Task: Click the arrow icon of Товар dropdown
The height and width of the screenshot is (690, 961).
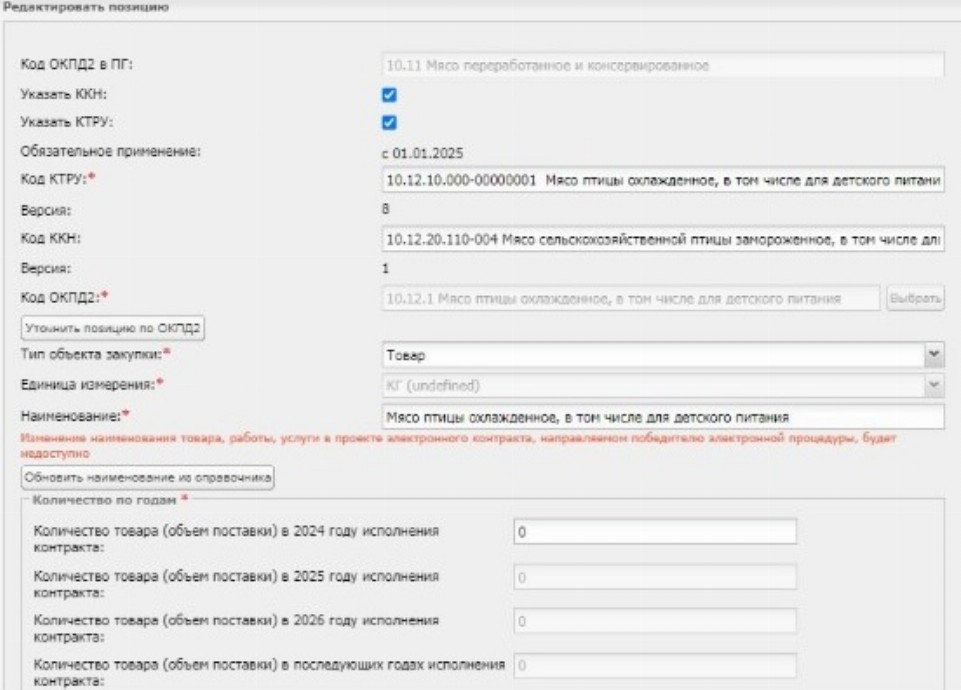Action: click(934, 355)
